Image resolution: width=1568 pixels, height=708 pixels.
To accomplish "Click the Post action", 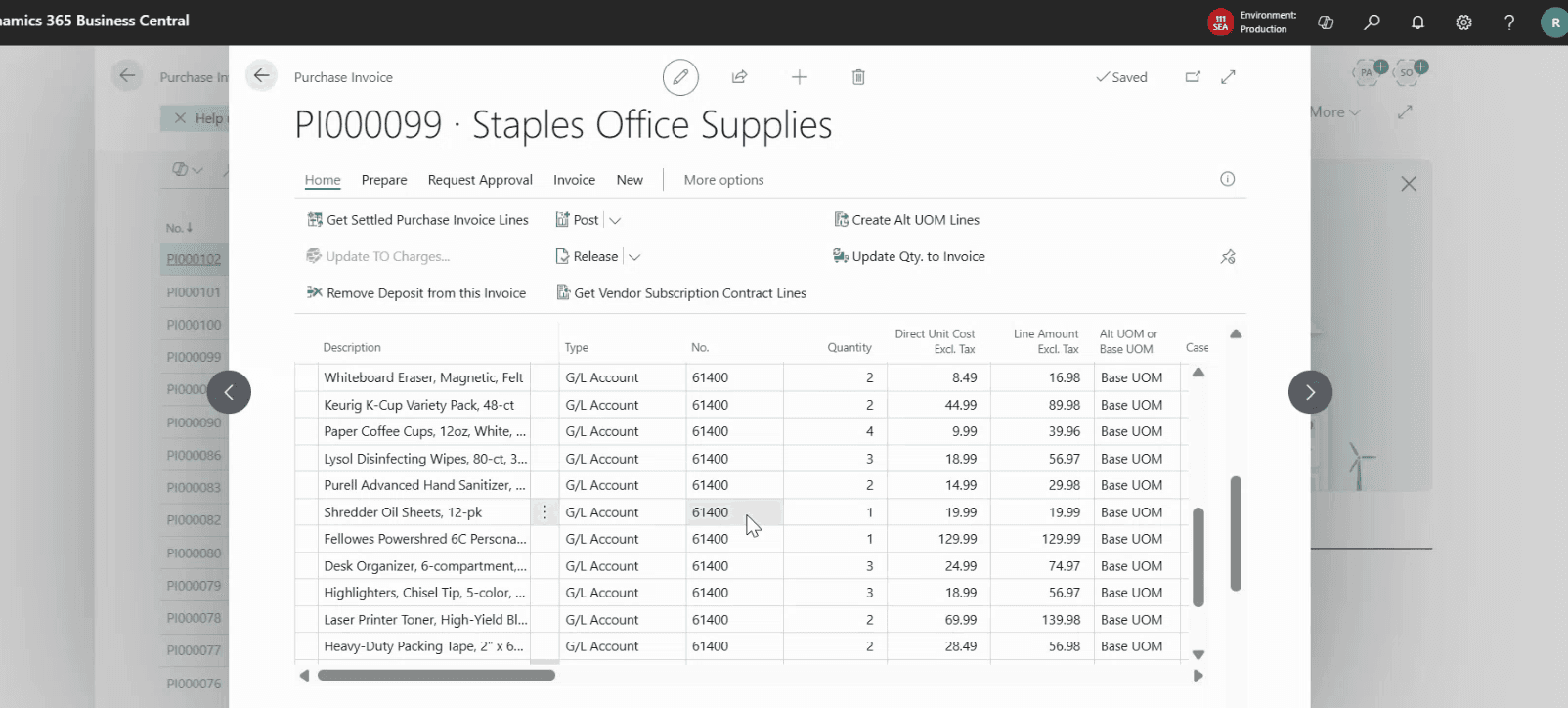I will (577, 220).
